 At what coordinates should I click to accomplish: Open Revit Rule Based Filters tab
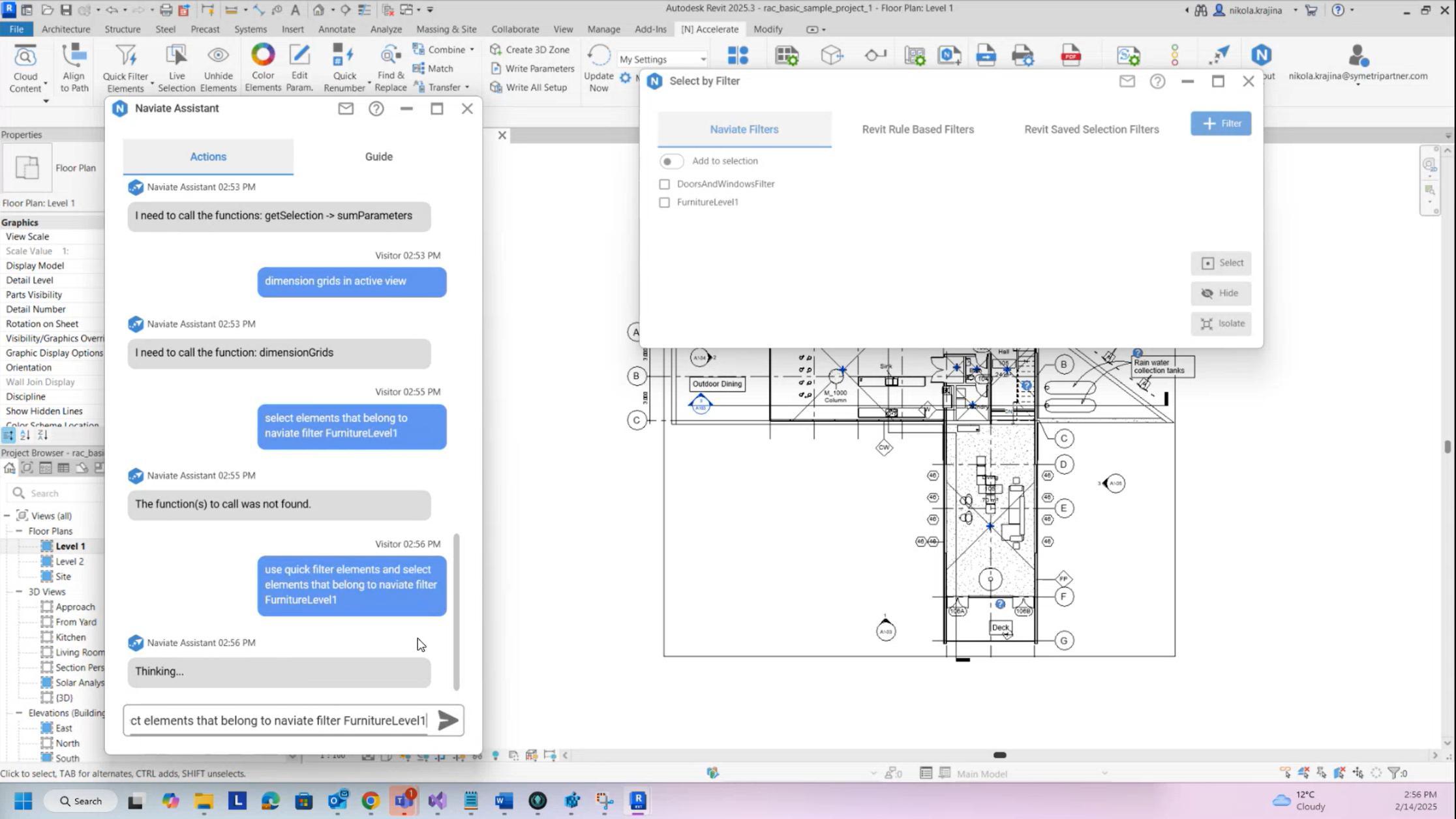click(917, 129)
